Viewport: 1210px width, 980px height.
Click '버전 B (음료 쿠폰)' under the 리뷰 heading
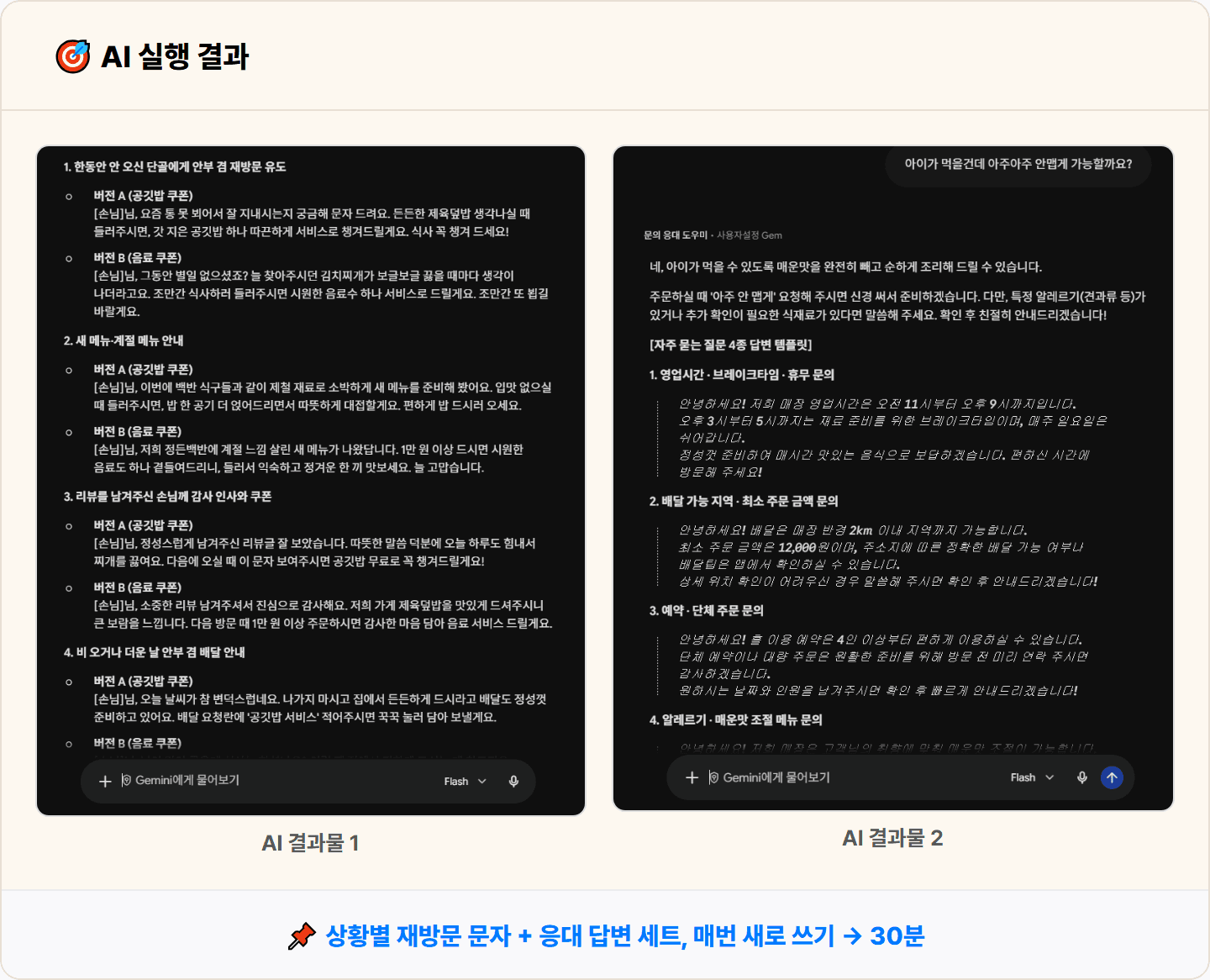137,587
